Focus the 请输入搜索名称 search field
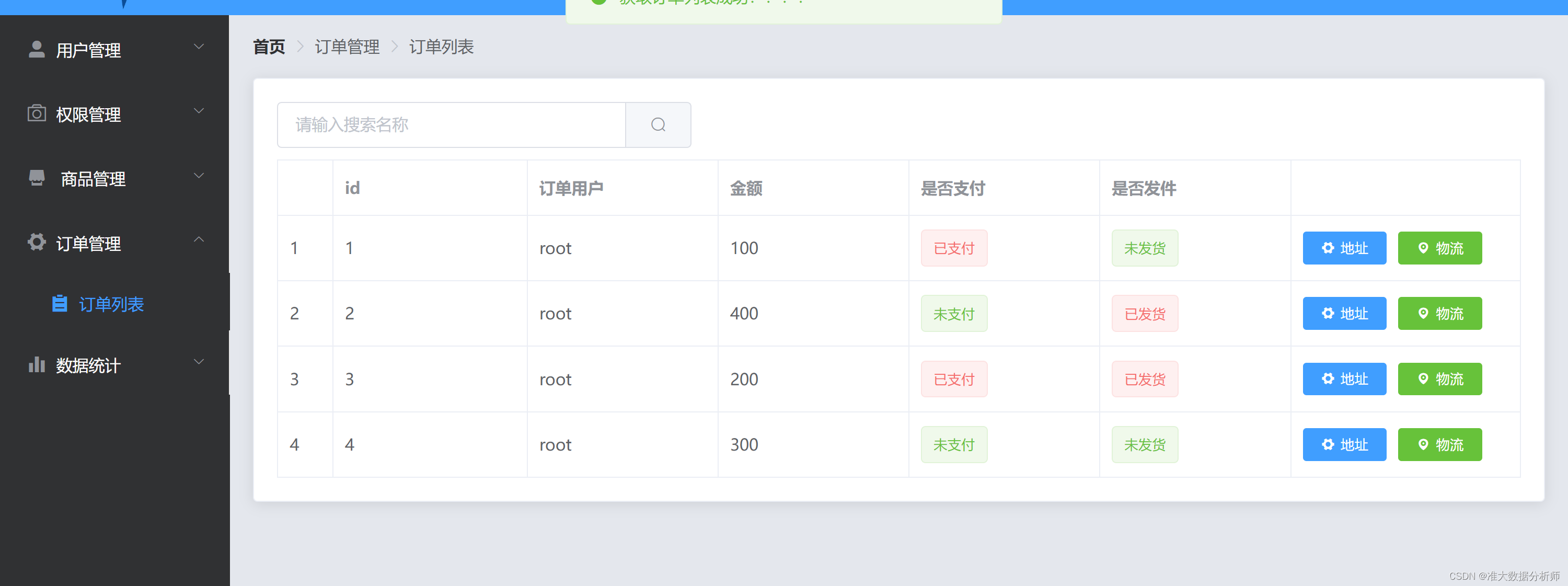Viewport: 1568px width, 586px height. pyautogui.click(x=452, y=125)
